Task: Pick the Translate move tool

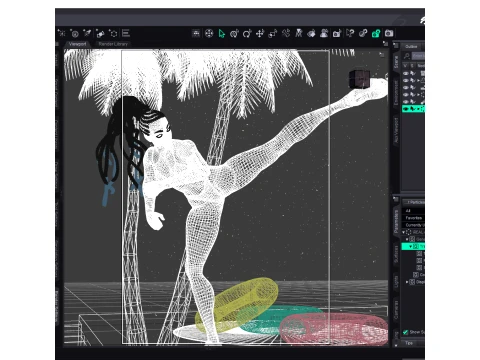Action: click(260, 34)
